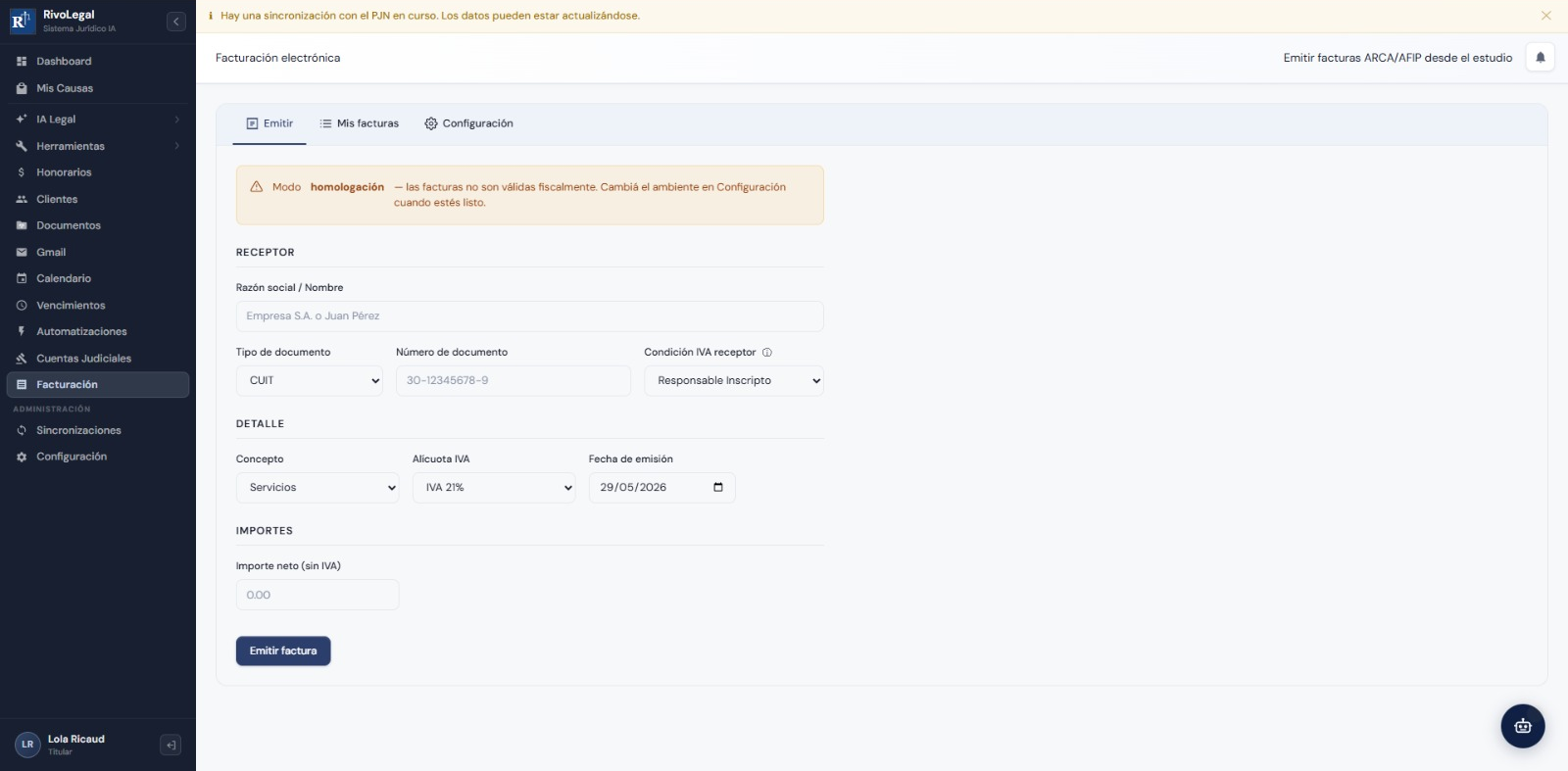The width and height of the screenshot is (1568, 771).
Task: Open the Alícuota IVA 21% dropdown
Action: click(494, 488)
